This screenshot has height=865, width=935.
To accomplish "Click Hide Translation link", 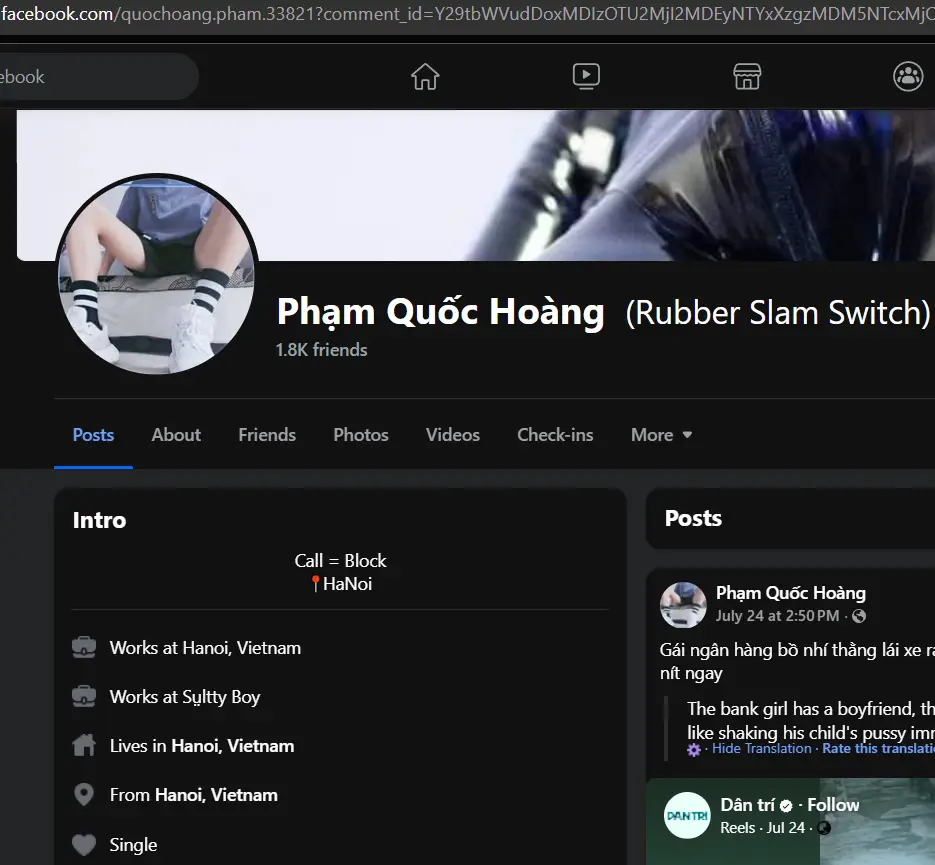I will pyautogui.click(x=761, y=749).
